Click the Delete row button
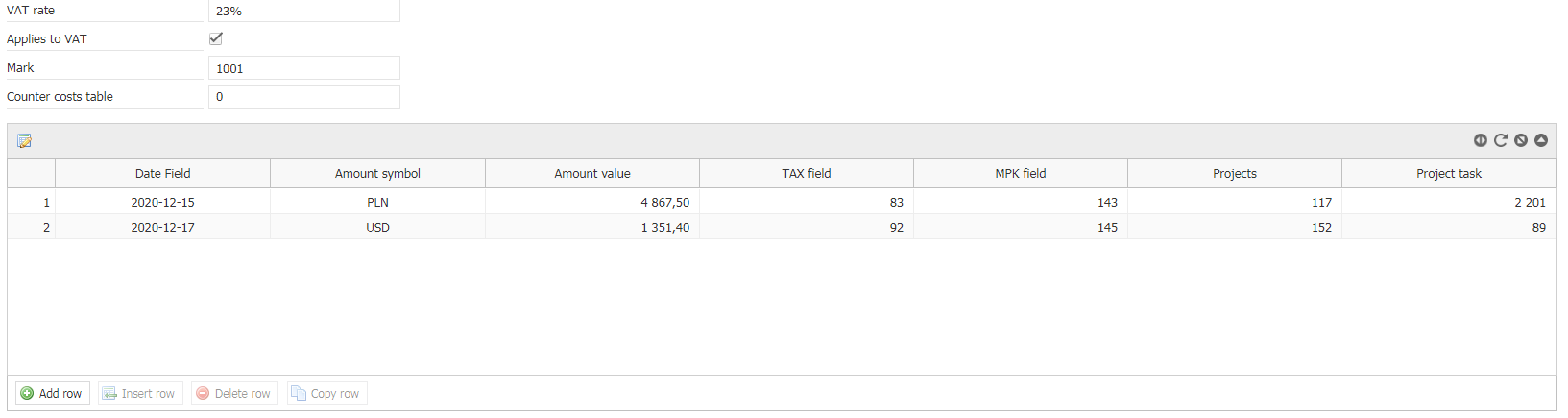The height and width of the screenshot is (418, 1568). tap(234, 393)
